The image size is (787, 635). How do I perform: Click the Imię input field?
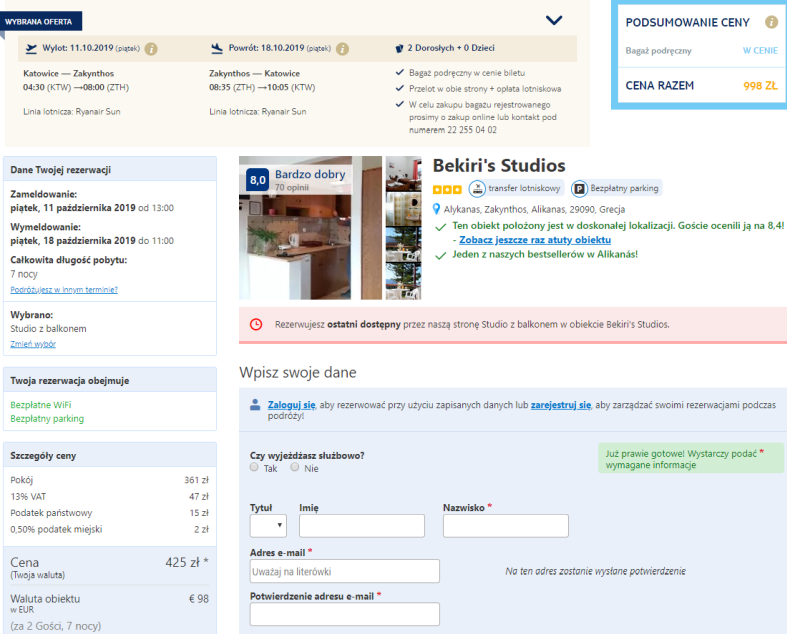click(x=362, y=526)
